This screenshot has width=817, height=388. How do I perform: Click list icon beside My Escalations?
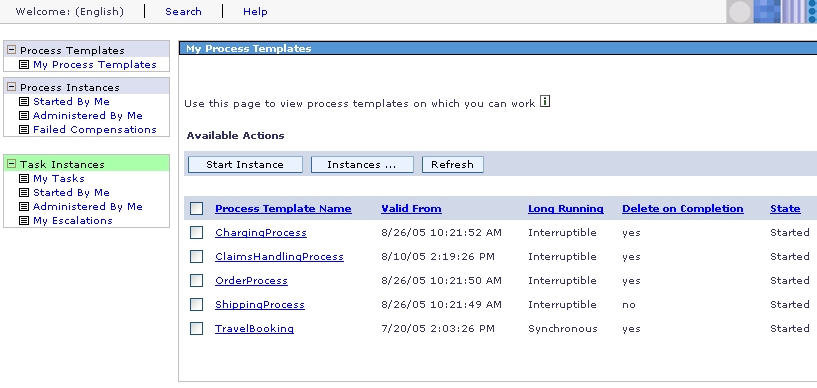point(24,221)
